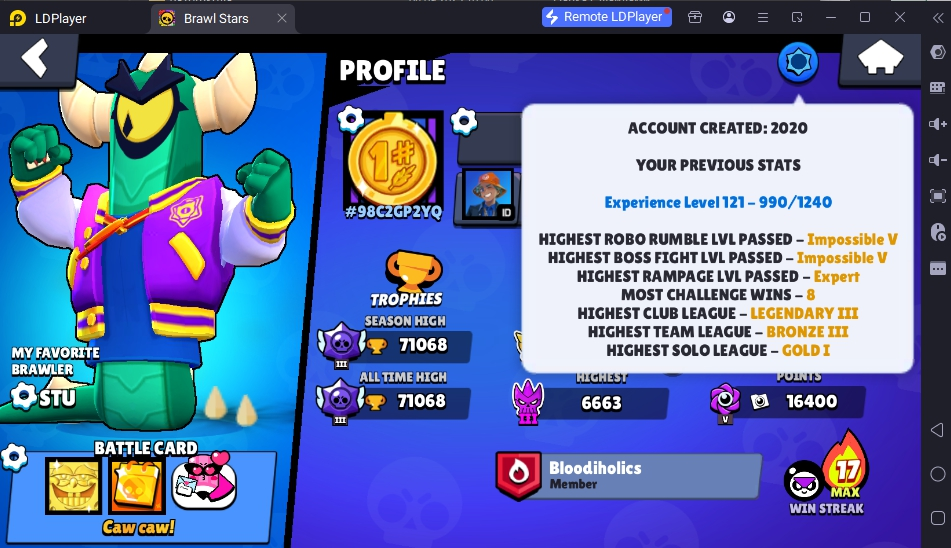951x548 pixels.
Task: Toggle the blue stats info badge icon
Action: pos(798,62)
